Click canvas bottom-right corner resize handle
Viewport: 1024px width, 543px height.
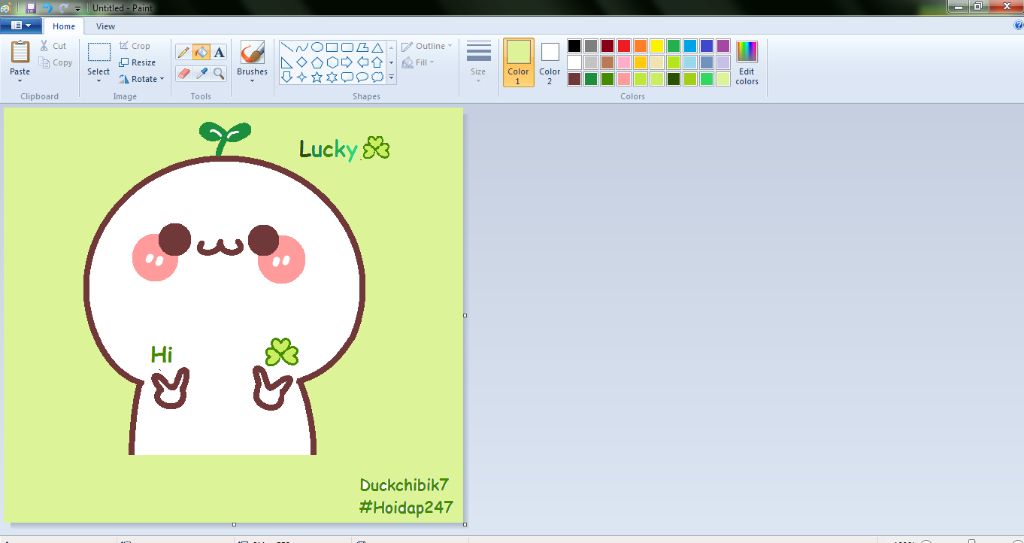(x=465, y=524)
